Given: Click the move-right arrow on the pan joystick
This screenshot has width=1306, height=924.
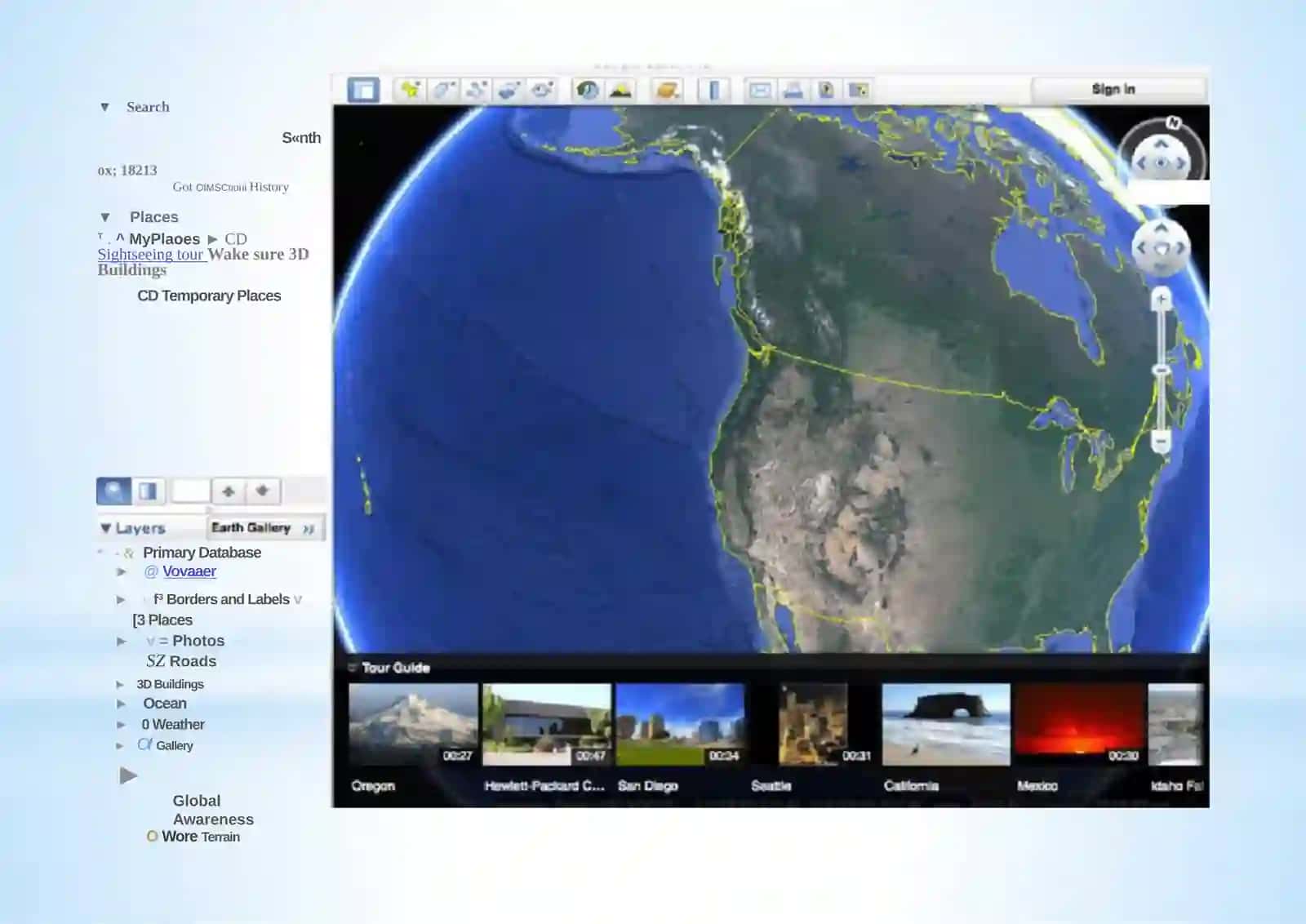Looking at the screenshot, I should coord(1180,247).
